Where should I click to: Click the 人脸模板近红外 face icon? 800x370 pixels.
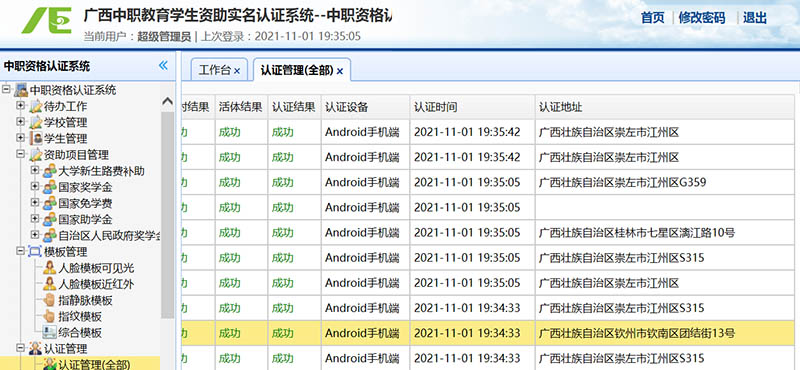click(50, 284)
